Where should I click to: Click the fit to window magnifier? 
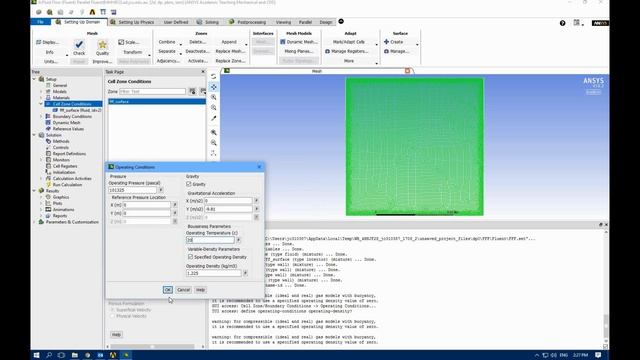(x=213, y=133)
